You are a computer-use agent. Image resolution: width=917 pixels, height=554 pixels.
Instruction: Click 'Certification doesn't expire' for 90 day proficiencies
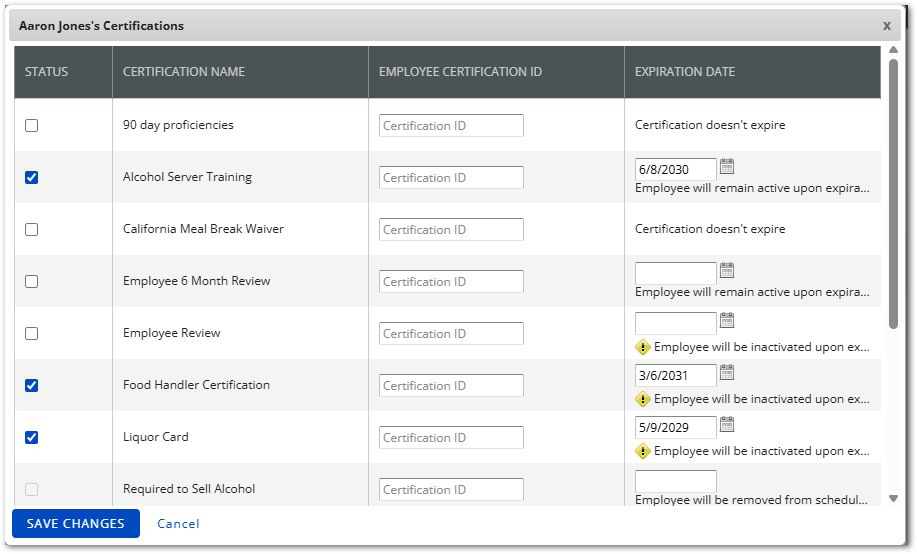click(x=710, y=125)
